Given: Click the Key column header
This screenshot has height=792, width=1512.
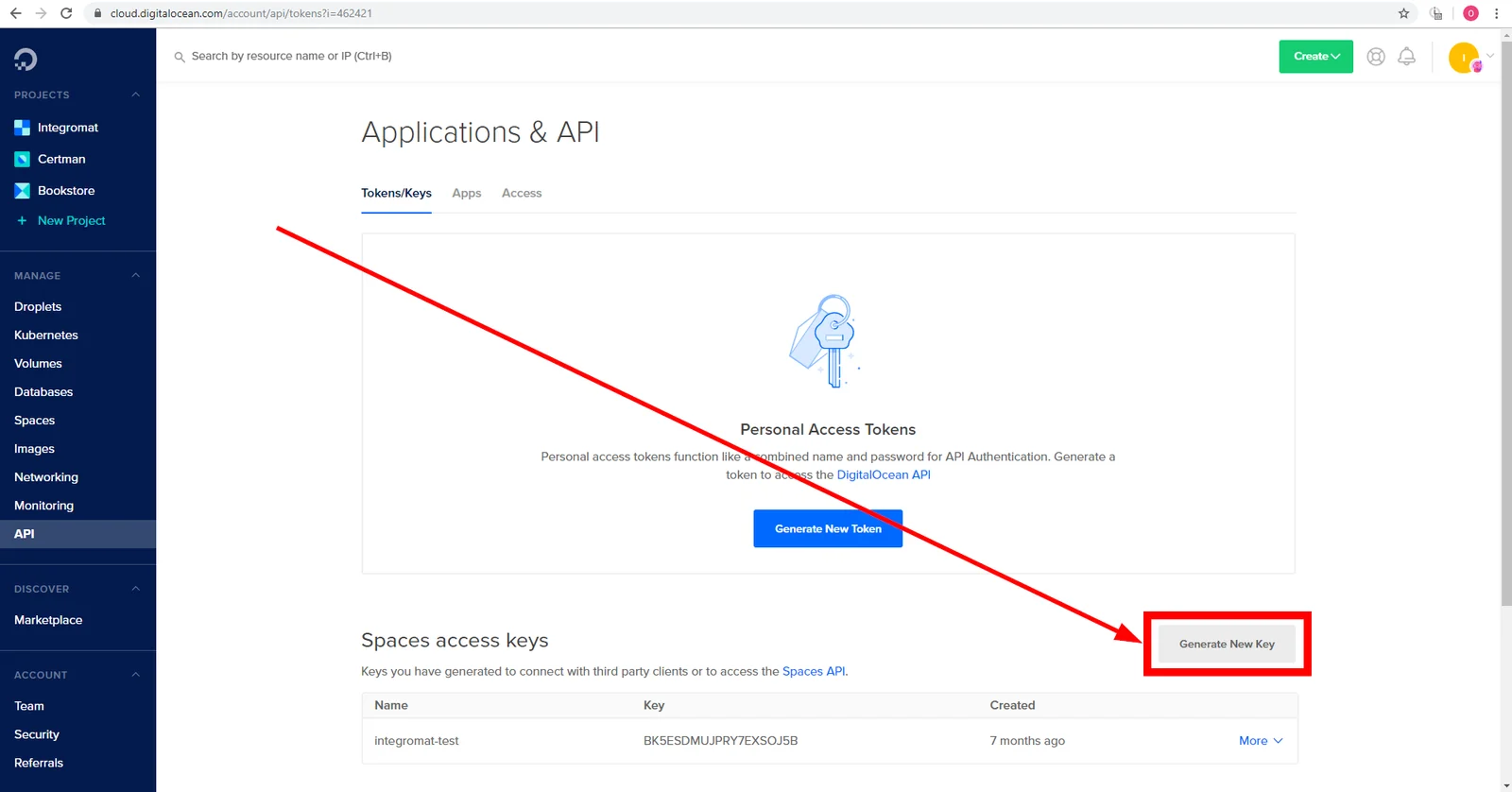Looking at the screenshot, I should point(654,705).
